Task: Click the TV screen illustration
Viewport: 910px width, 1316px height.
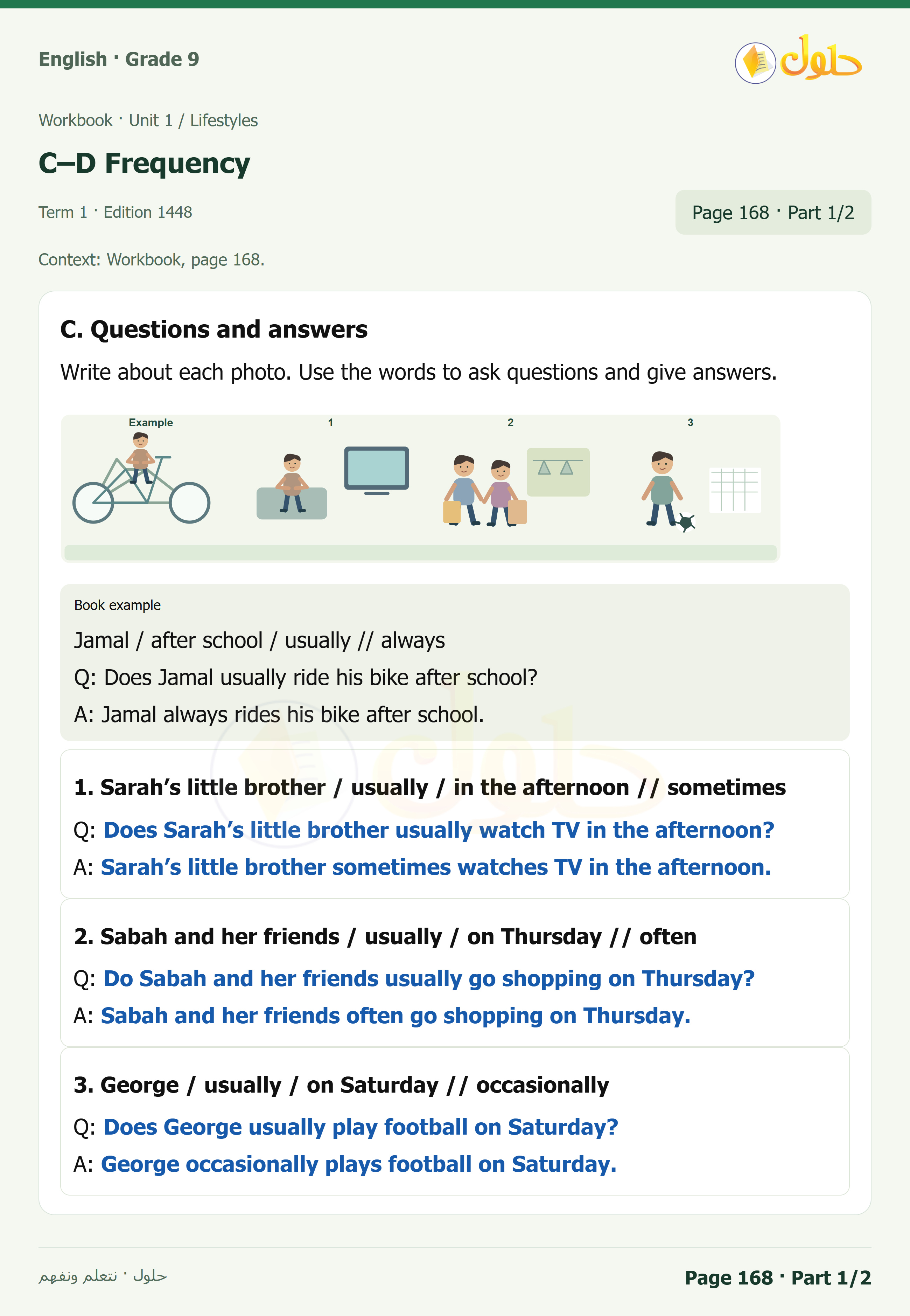Action: tap(376, 470)
